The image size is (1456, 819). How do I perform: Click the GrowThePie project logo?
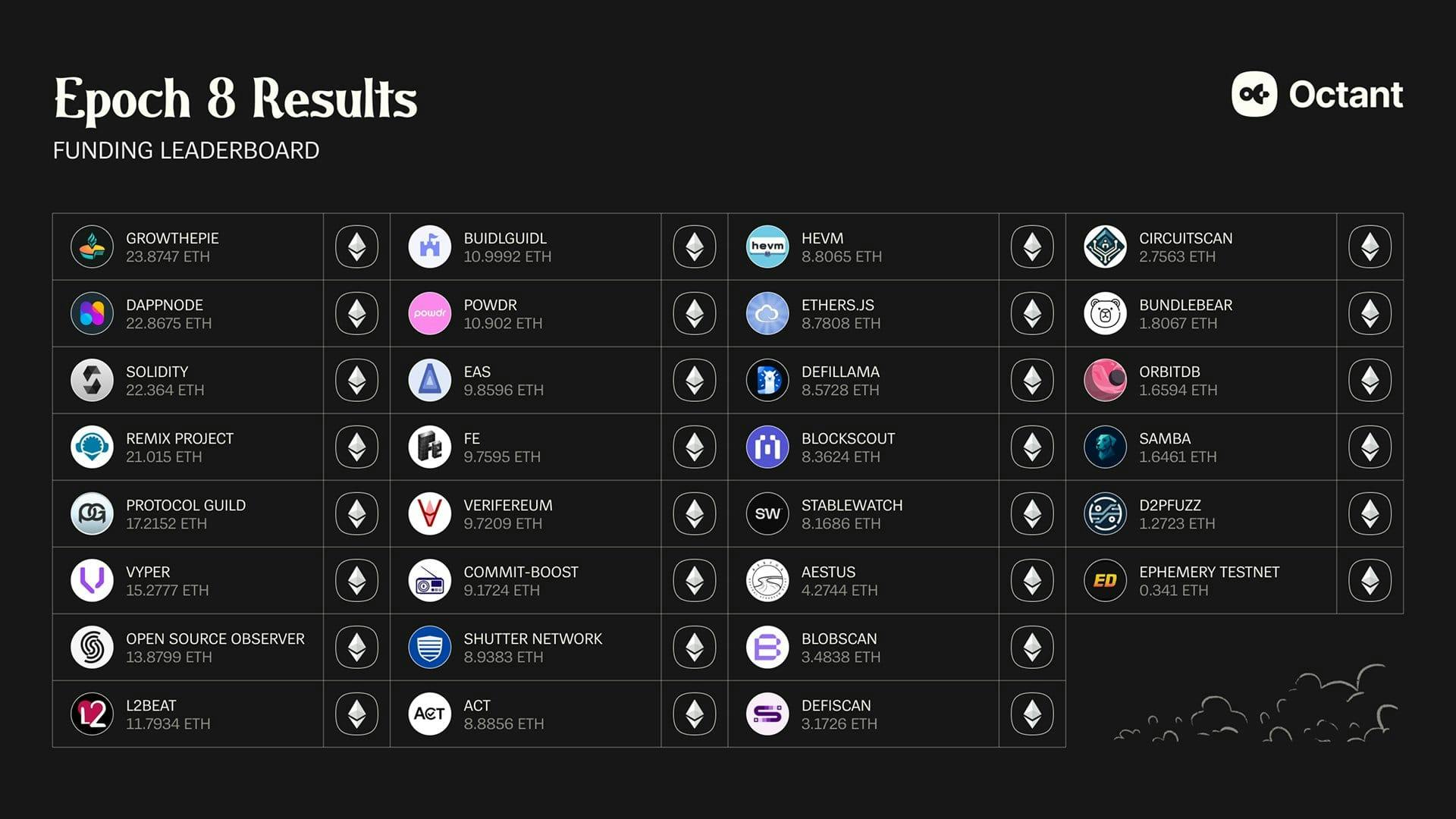coord(92,247)
